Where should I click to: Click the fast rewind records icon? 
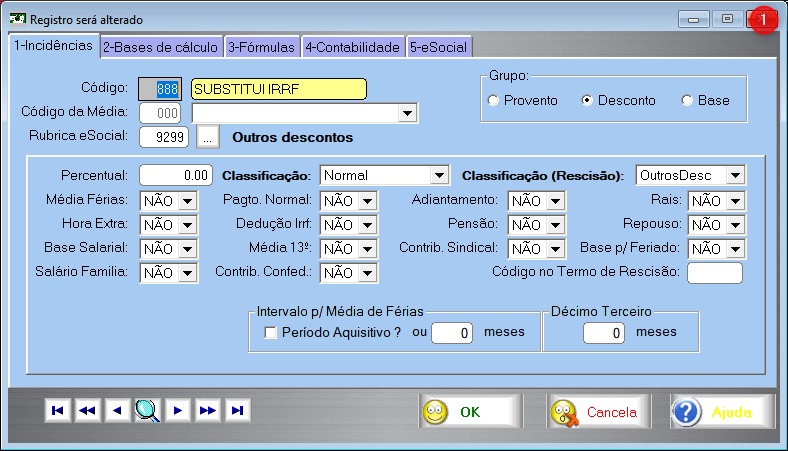pos(88,410)
